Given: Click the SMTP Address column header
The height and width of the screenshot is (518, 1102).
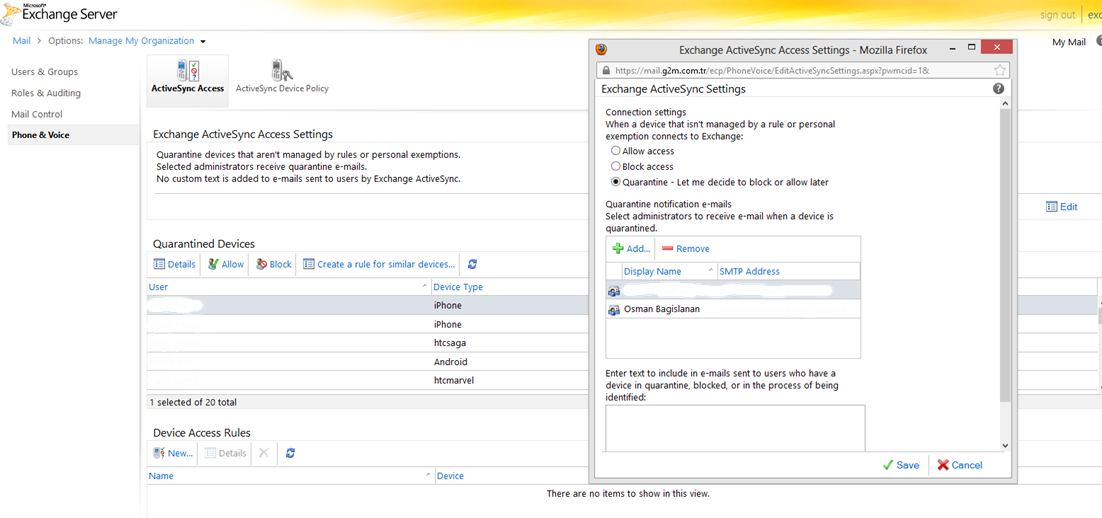Looking at the screenshot, I should pos(789,271).
